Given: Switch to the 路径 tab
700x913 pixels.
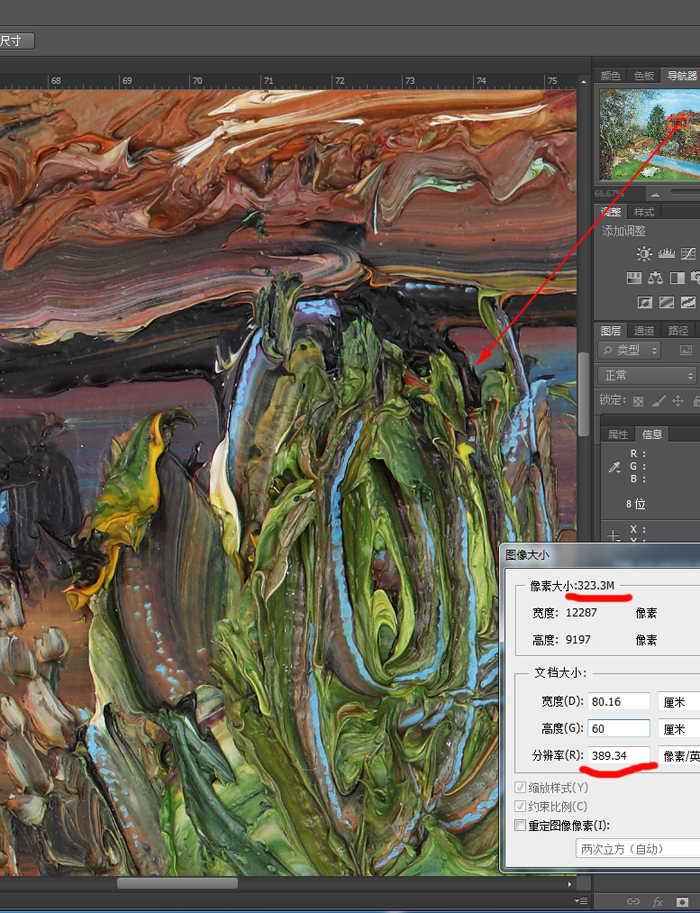Looking at the screenshot, I should click(x=678, y=331).
